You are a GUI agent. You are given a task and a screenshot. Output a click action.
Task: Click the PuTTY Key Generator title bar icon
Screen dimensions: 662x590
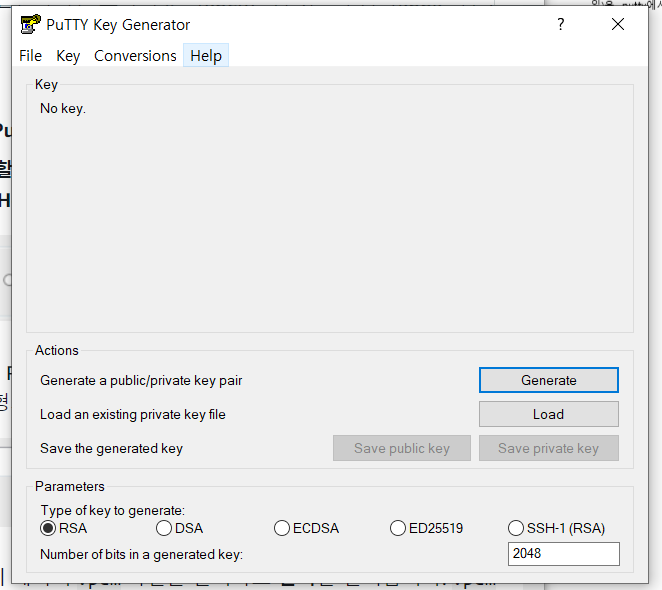click(x=30, y=24)
